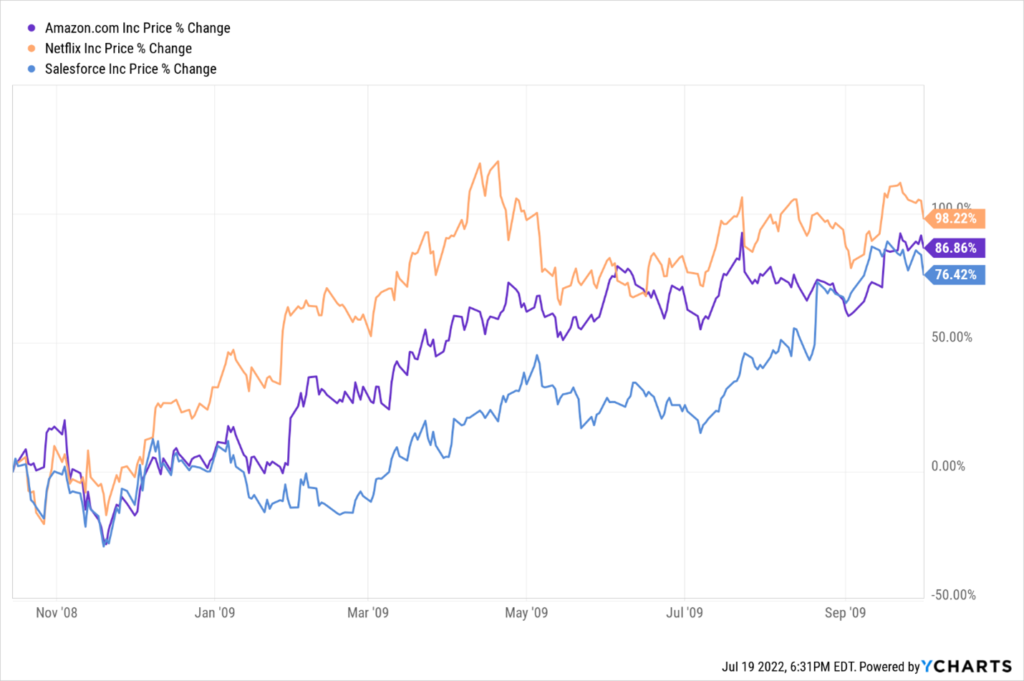The width and height of the screenshot is (1024, 681).
Task: Click the purple Amazon legend dot
Action: tap(36, 28)
